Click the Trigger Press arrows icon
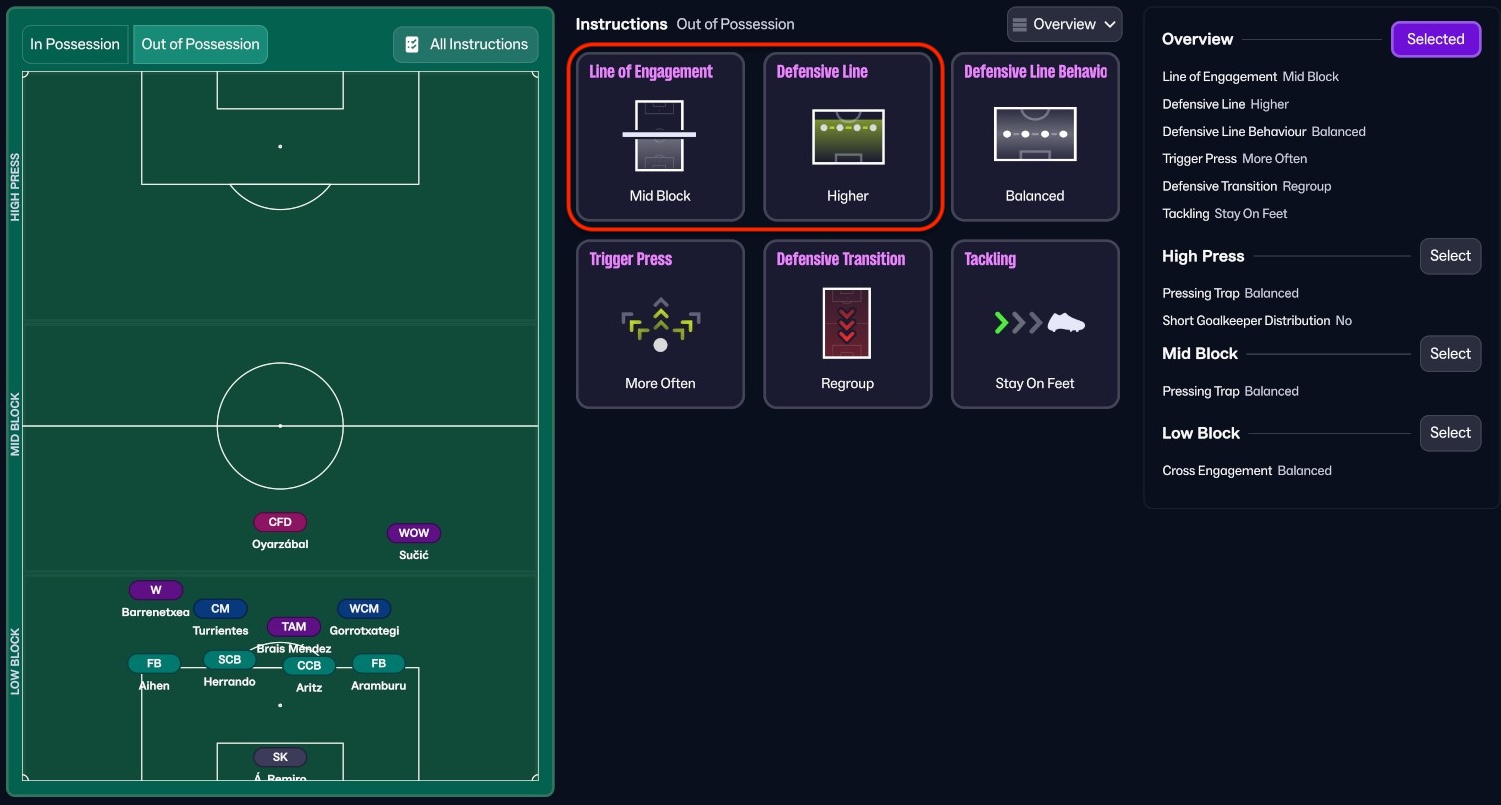 660,324
